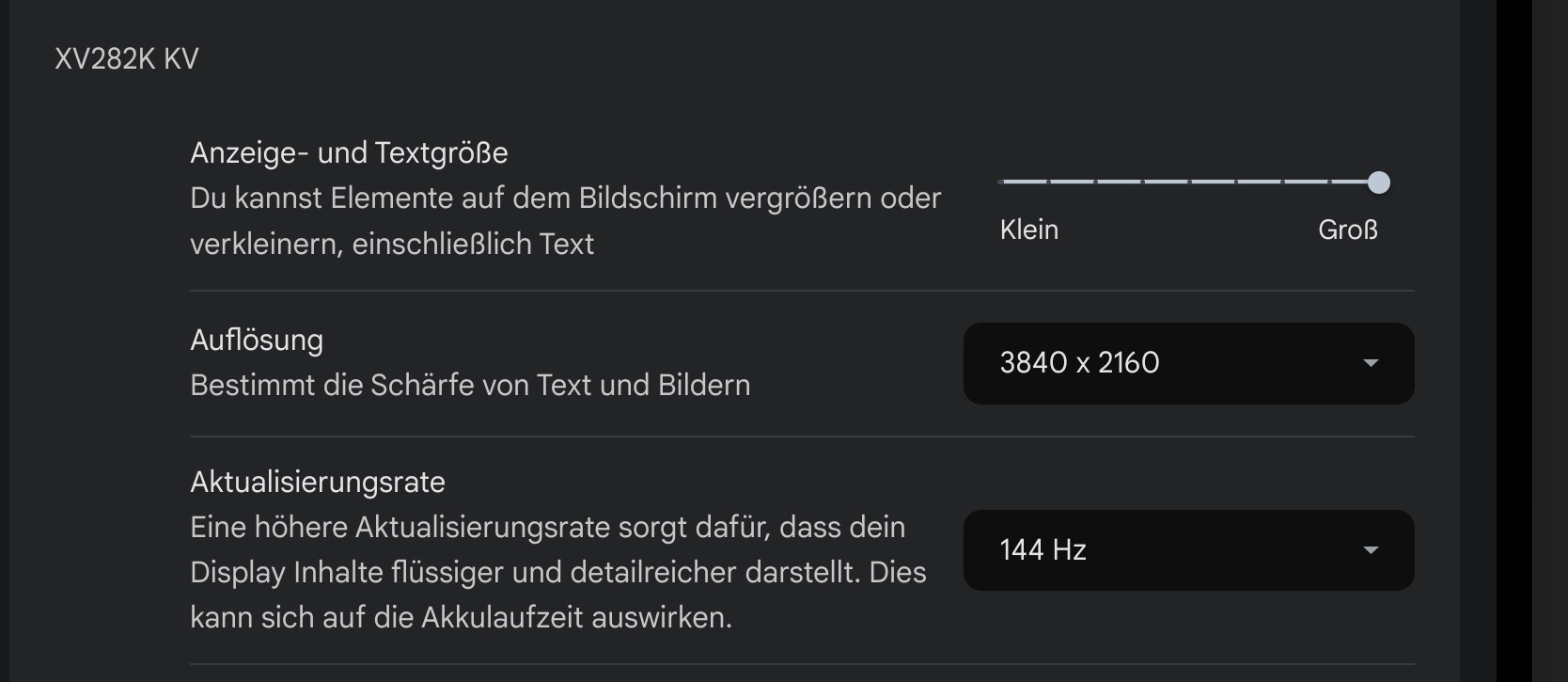This screenshot has width=1568, height=682.
Task: Select the 144 Hz value text
Action: point(1043,550)
